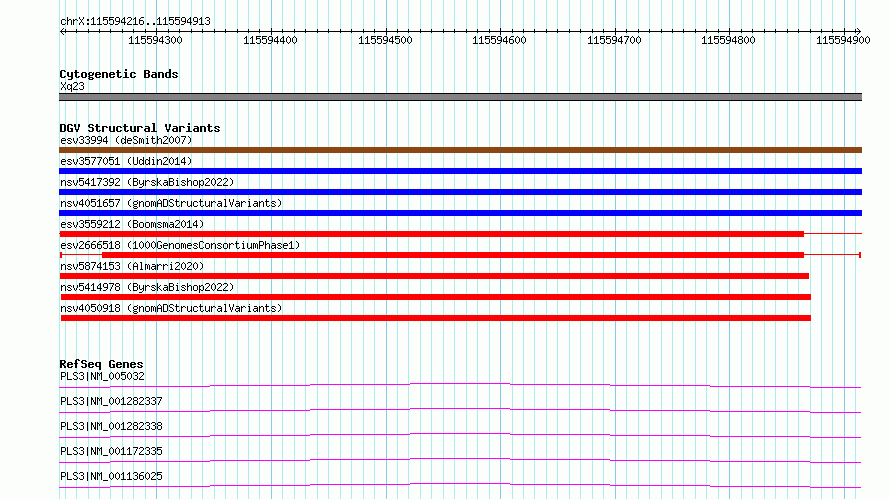Open the RefSeq Genes track title
The image size is (890, 499).
pos(101,364)
